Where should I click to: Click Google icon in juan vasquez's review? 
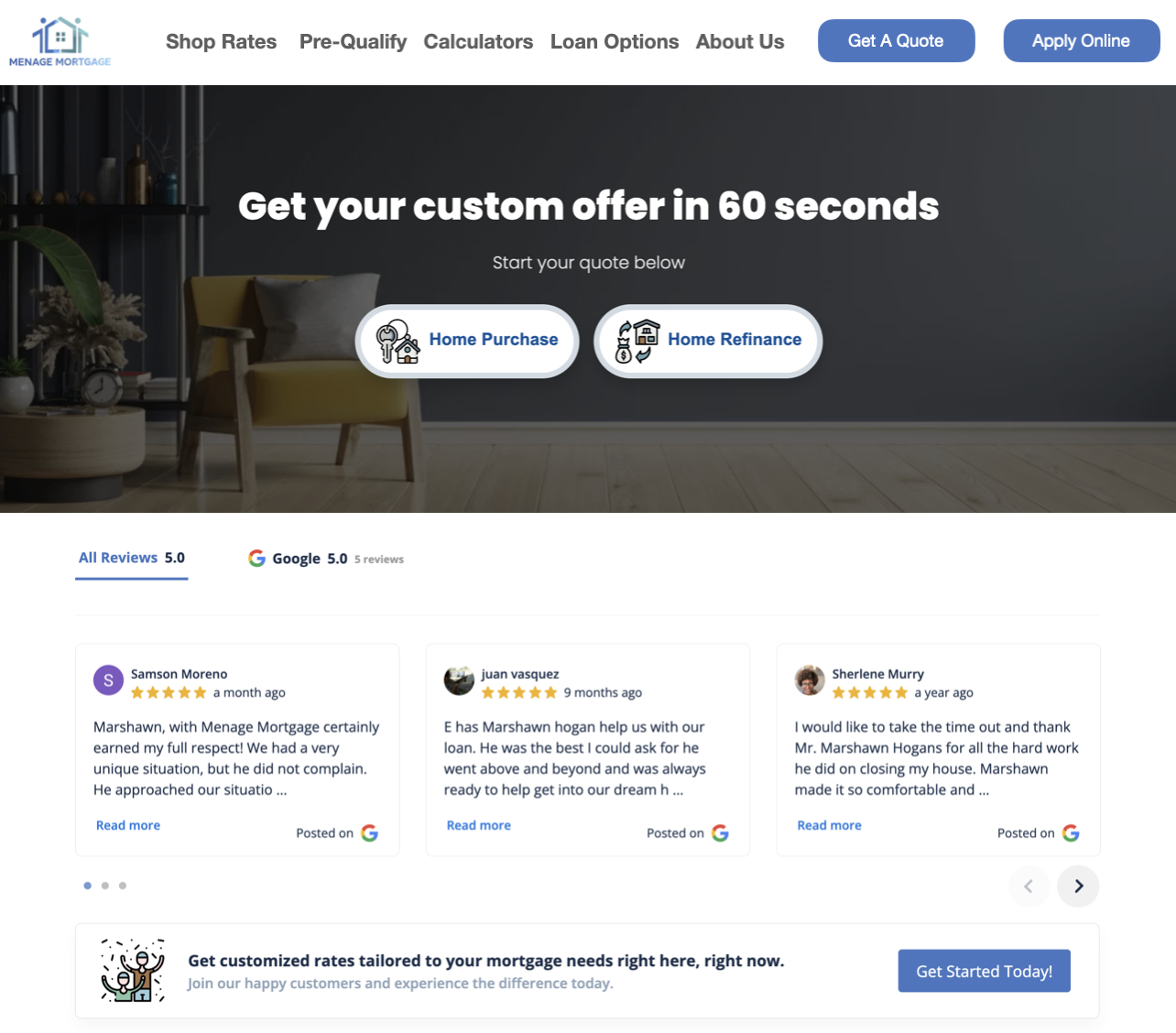point(720,833)
